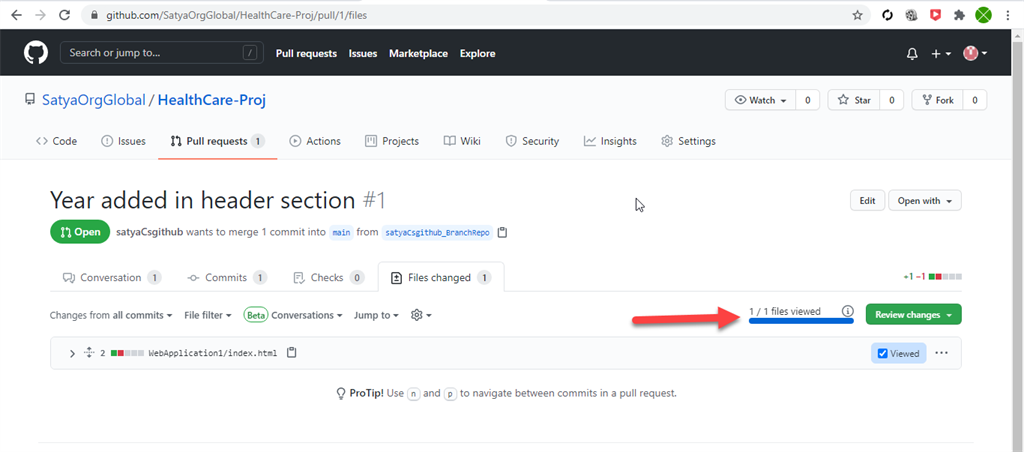The image size is (1024, 452).
Task: Open the Jump to dropdown
Action: pyautogui.click(x=376, y=315)
